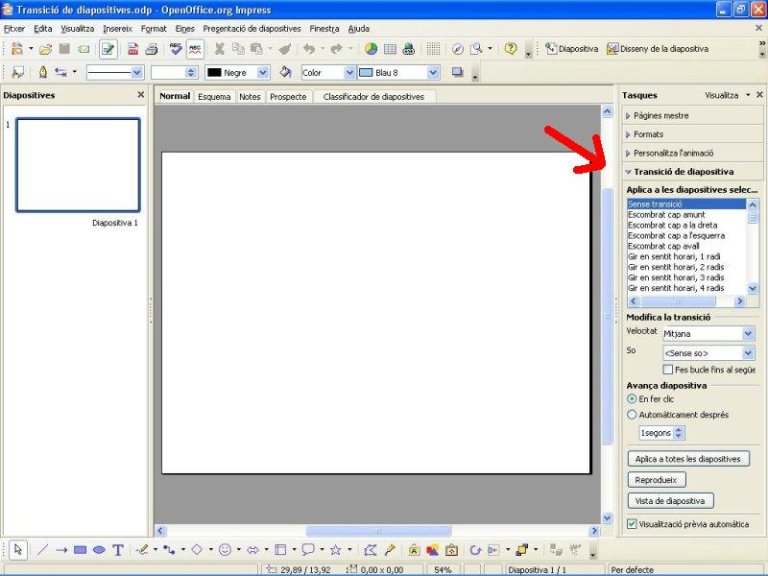768x576 pixels.
Task: Select the Line Ends with Arrow tool
Action: click(x=62, y=550)
